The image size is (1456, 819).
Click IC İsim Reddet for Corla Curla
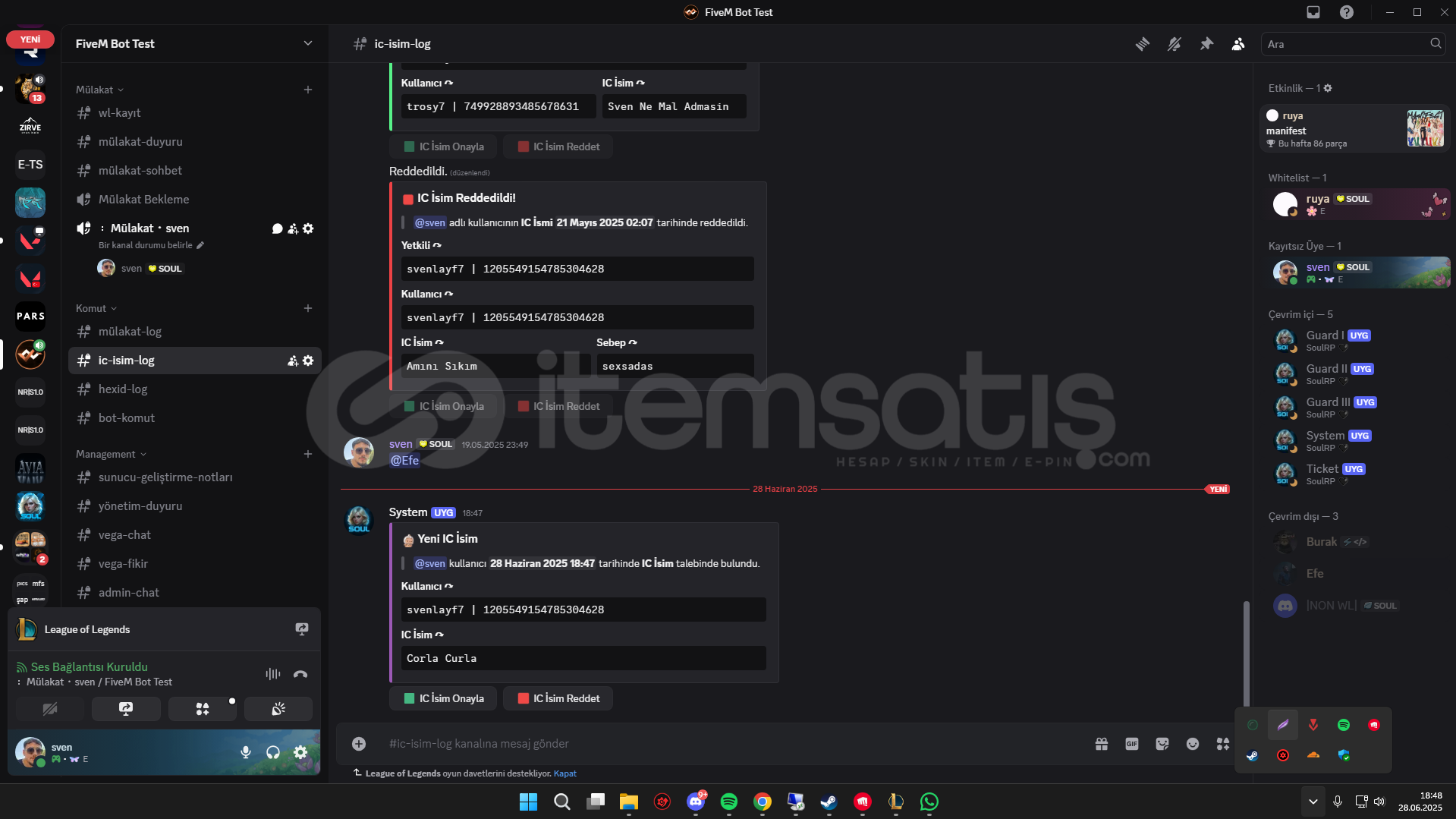point(558,698)
